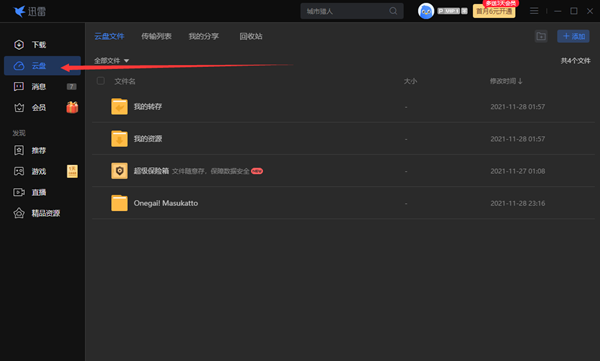Open the user avatar profile

tap(426, 11)
